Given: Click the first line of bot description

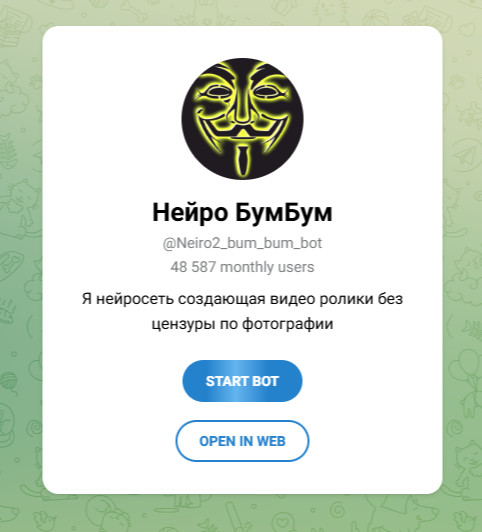Looking at the screenshot, I should tap(242, 299).
